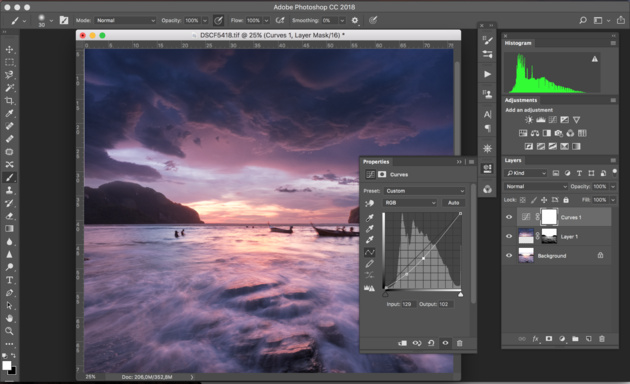The image size is (630, 384).
Task: Hide the Layer 1 layer
Action: coord(509,236)
